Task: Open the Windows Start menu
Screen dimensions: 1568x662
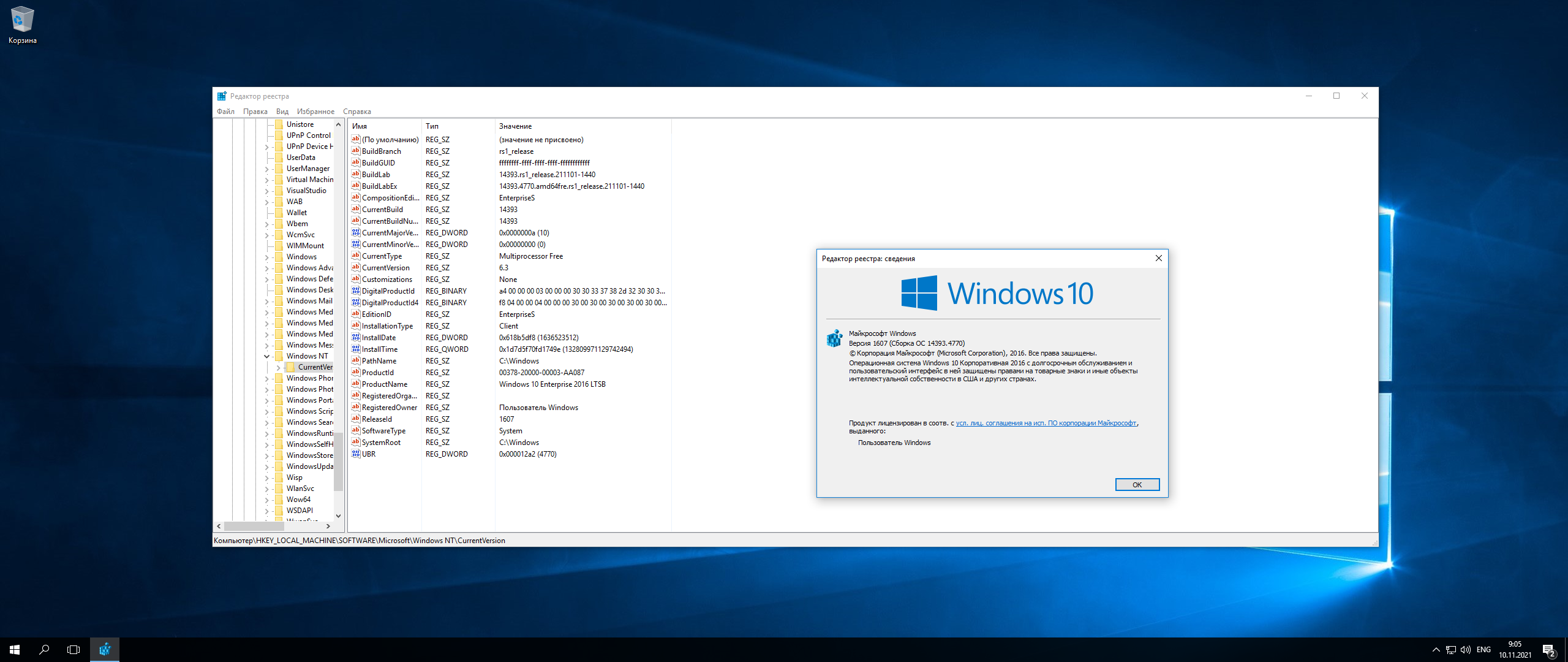Action: click(15, 650)
